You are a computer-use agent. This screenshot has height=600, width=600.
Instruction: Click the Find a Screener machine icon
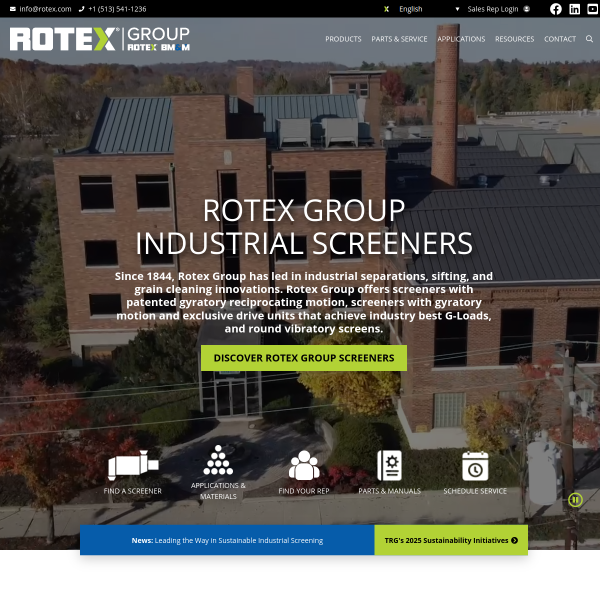click(x=133, y=465)
